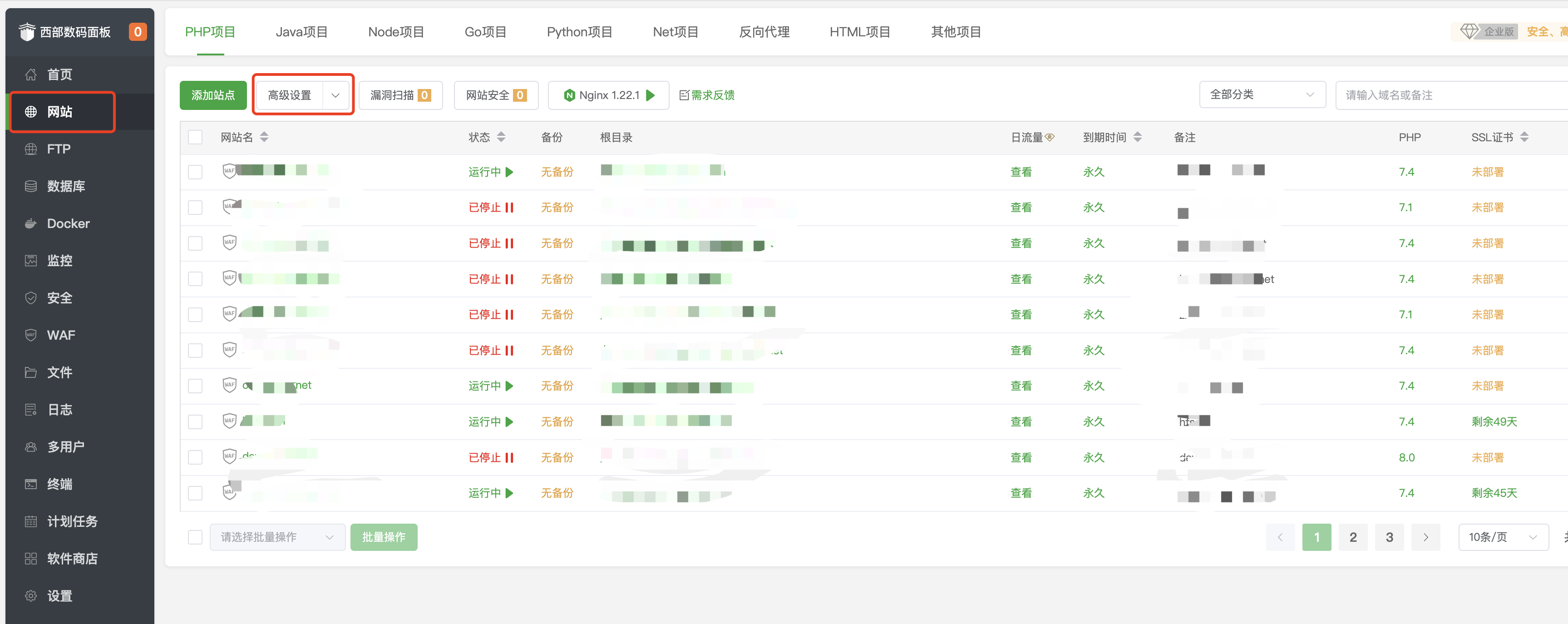Click the gear icon for 设置
The width and height of the screenshot is (1568, 624).
30,595
